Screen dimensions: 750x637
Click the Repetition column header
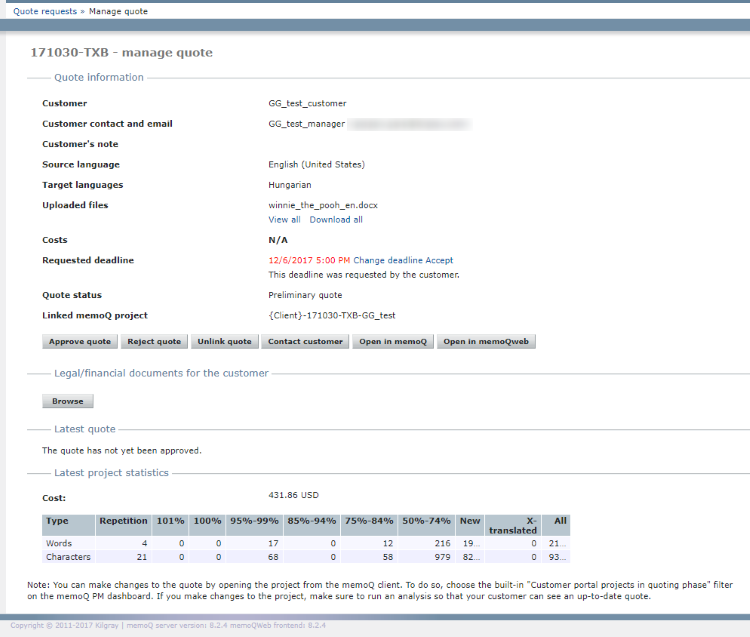123,521
